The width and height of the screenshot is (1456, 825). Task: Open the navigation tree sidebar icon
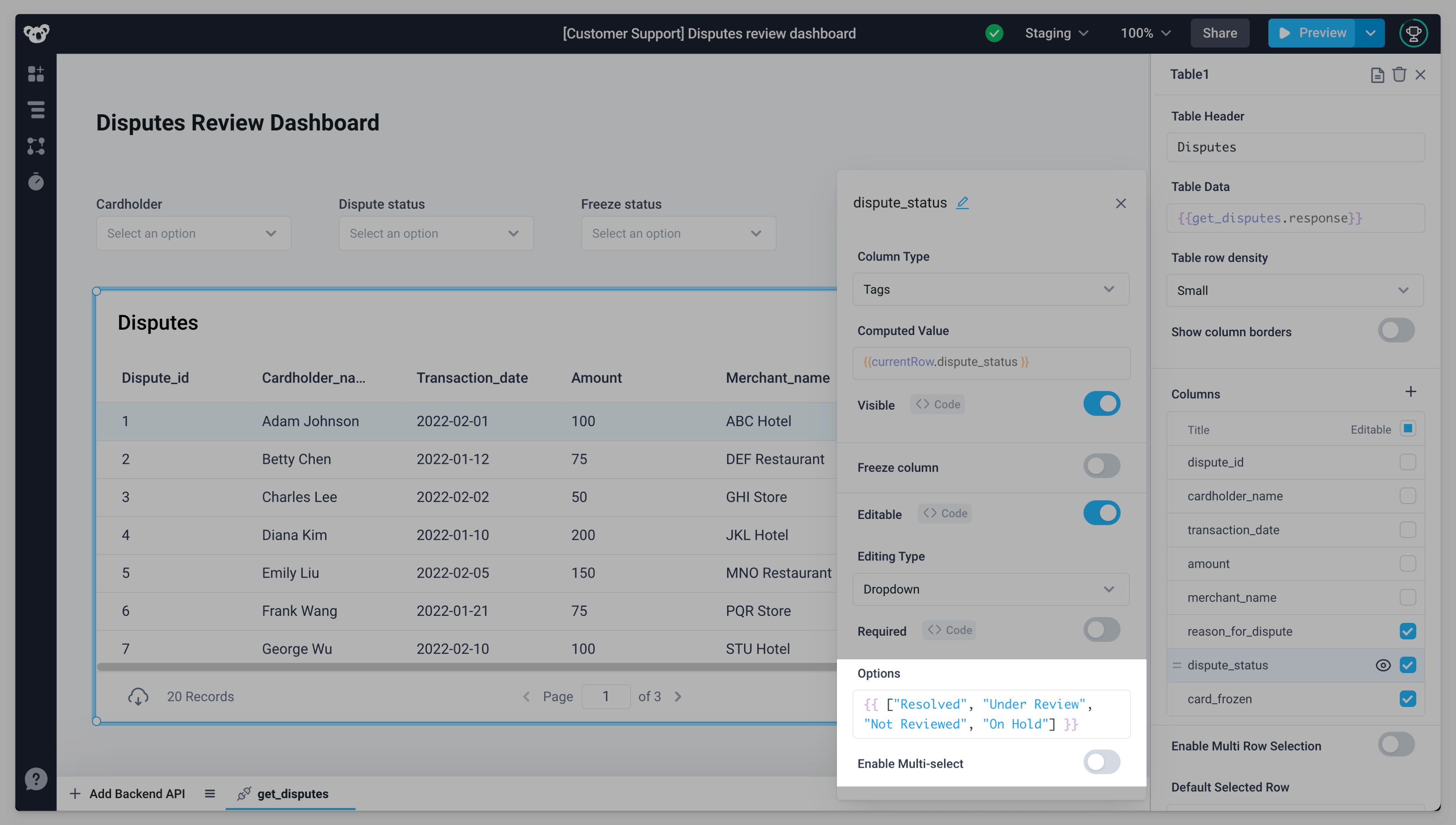(x=36, y=110)
